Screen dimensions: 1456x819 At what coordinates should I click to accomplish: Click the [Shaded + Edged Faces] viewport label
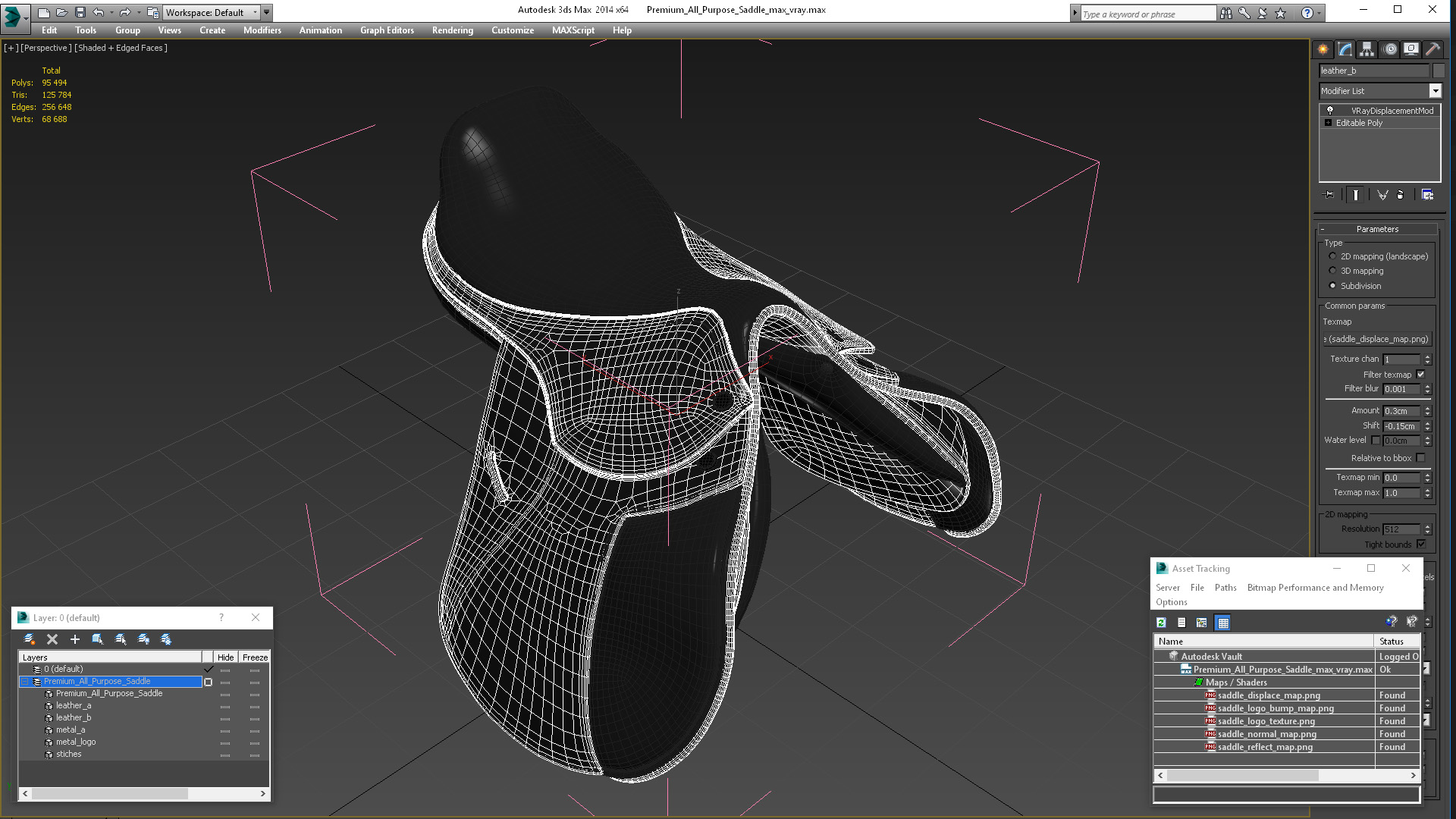pos(121,48)
